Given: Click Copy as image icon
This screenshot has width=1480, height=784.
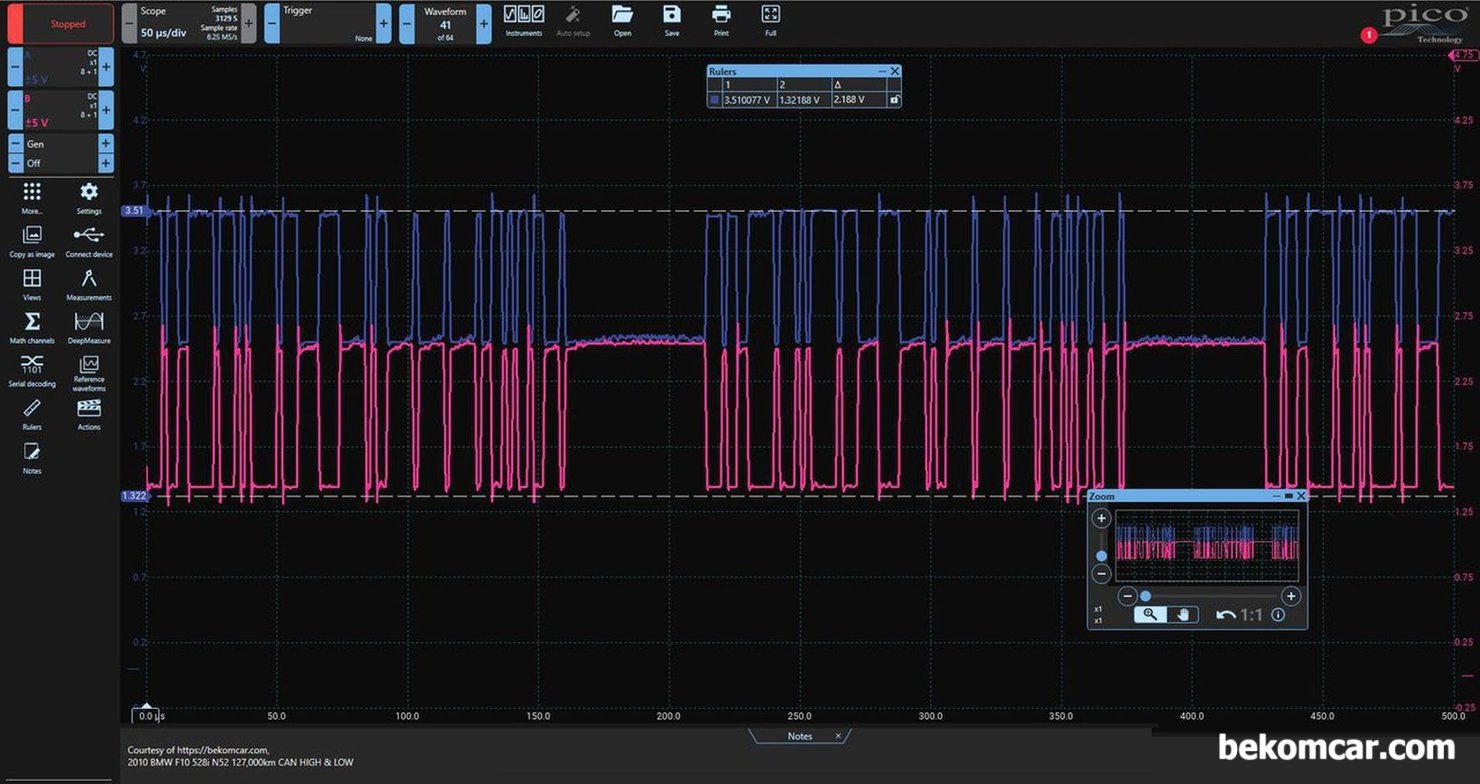Looking at the screenshot, I should [32, 235].
